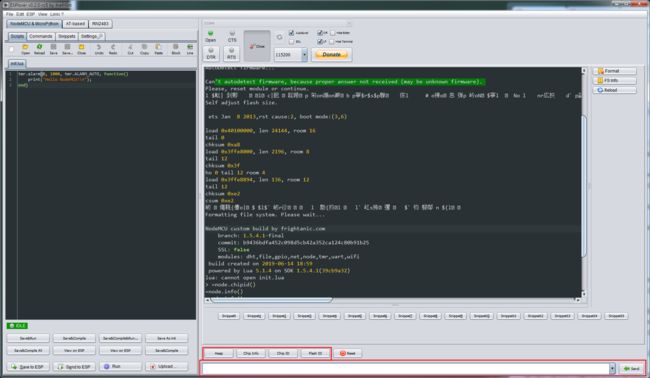
Task: Toggle the RTS line button
Action: click(231, 53)
